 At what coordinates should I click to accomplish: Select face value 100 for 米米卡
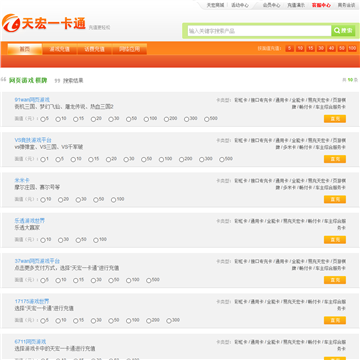[113, 200]
